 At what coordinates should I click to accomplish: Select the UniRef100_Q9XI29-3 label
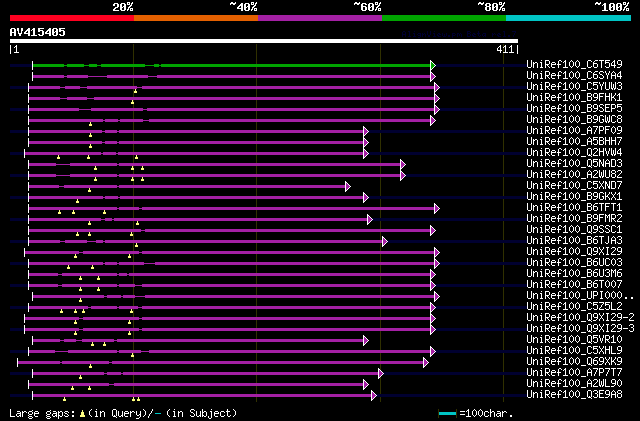point(580,329)
